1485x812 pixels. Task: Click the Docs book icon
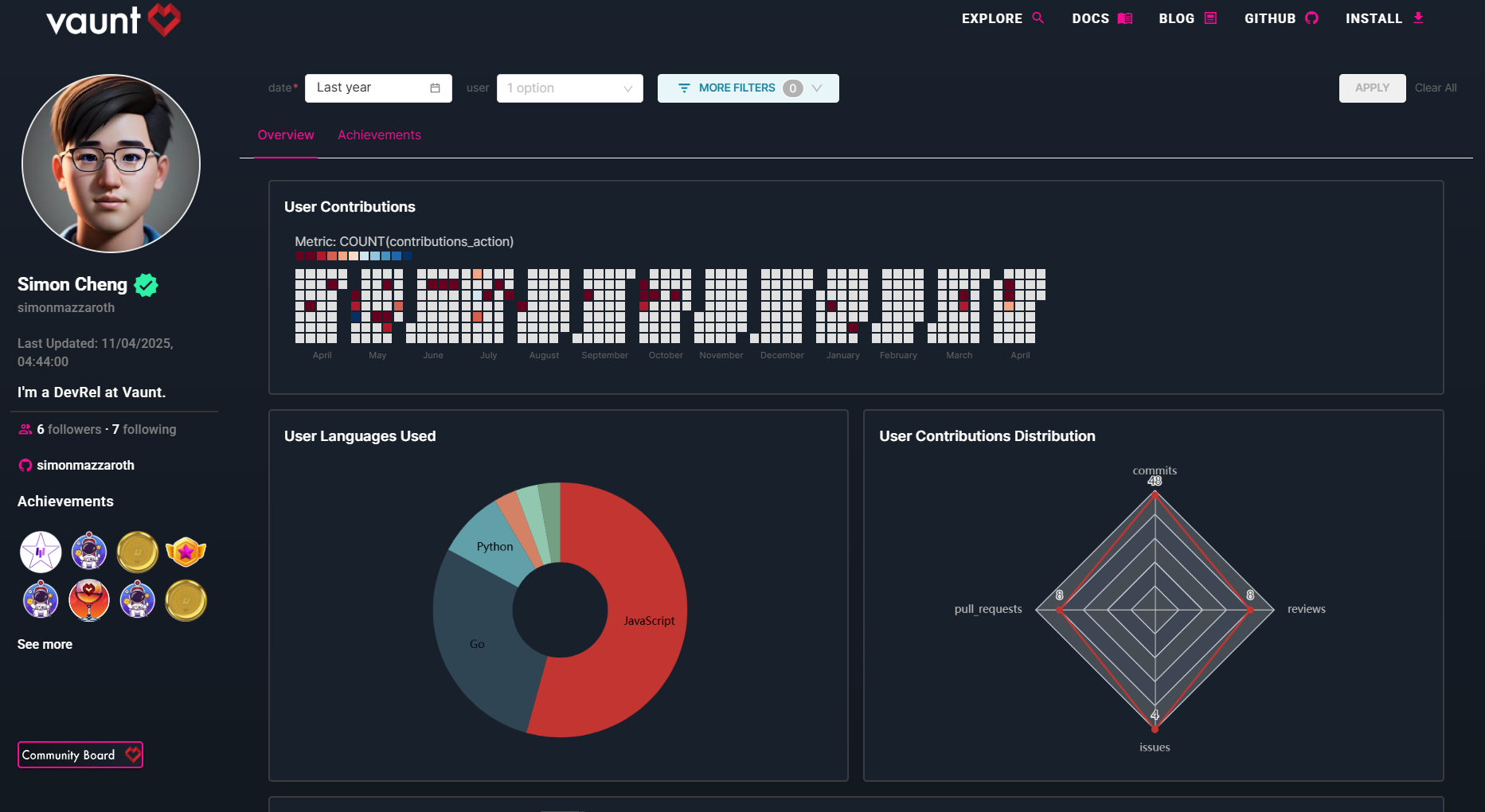[x=1125, y=18]
